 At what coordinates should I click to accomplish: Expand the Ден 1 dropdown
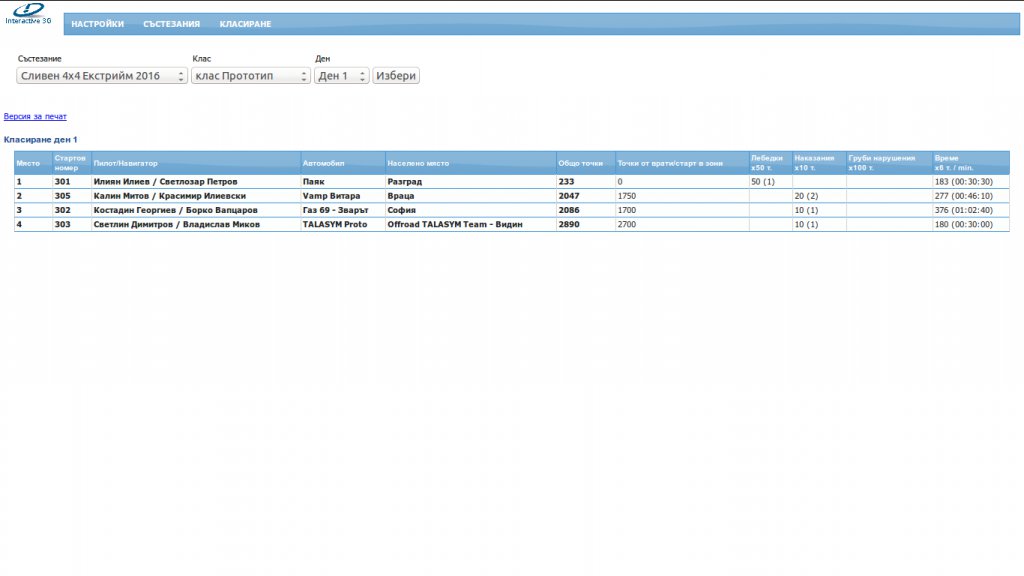[x=342, y=76]
